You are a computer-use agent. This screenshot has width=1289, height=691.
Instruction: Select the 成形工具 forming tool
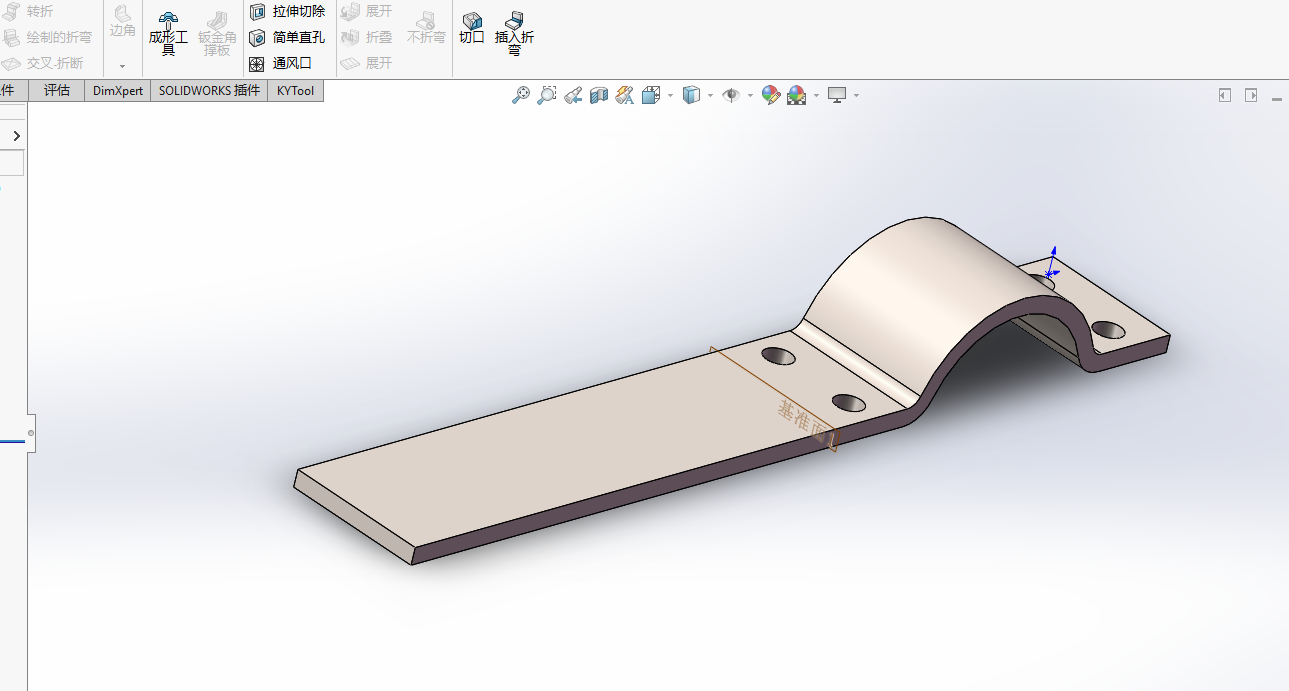pyautogui.click(x=168, y=33)
